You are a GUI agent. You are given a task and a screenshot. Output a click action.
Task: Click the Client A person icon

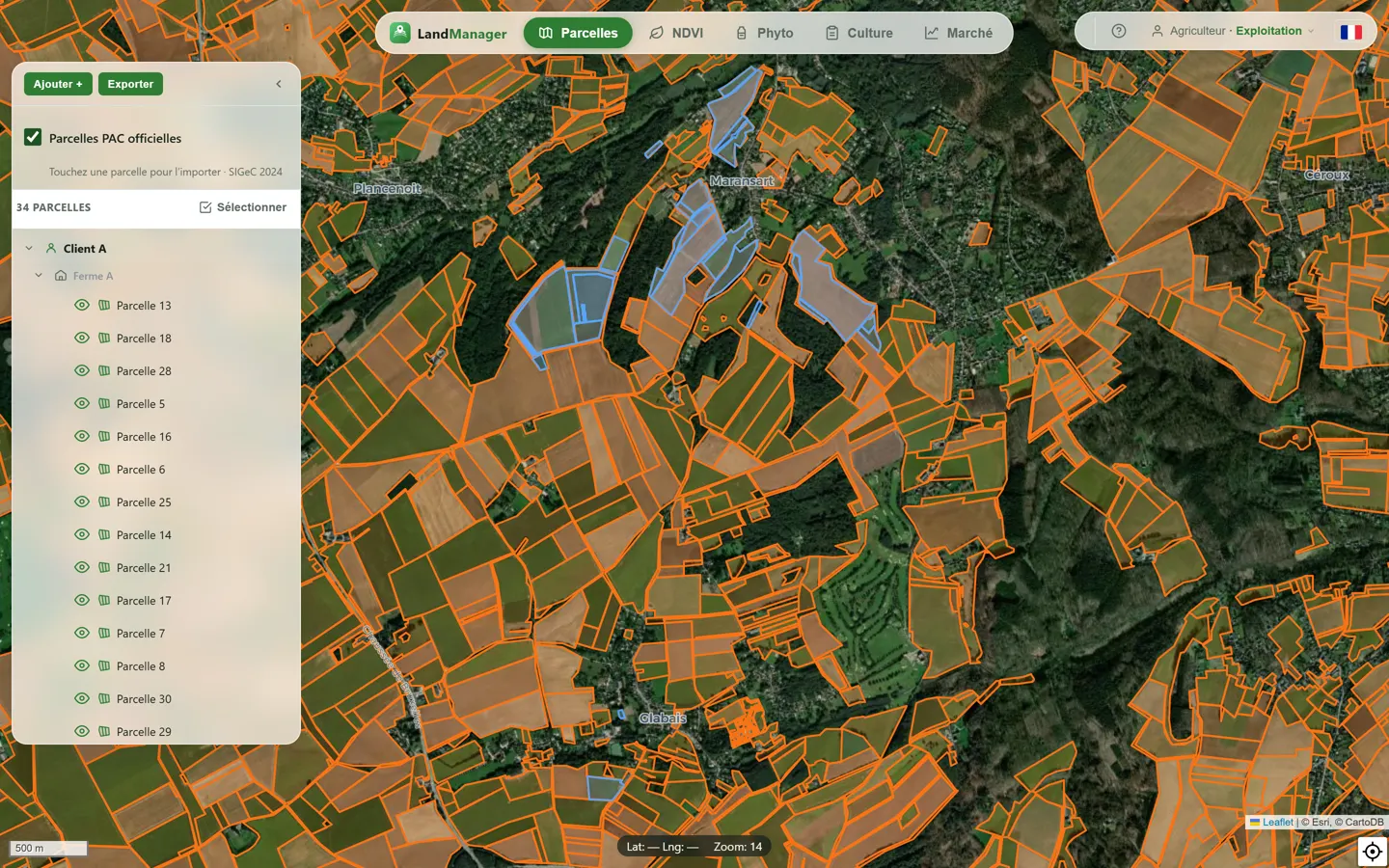tap(51, 248)
